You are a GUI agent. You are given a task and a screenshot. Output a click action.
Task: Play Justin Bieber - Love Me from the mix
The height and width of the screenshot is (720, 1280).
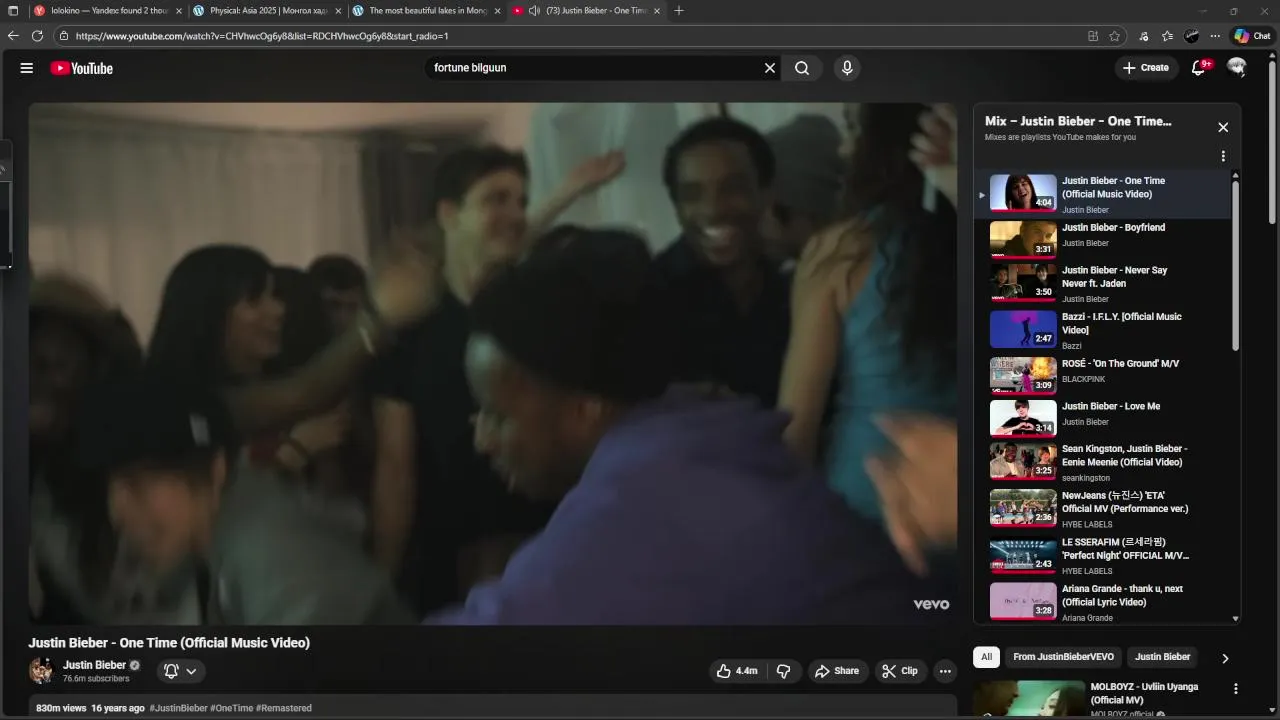pyautogui.click(x=1103, y=418)
